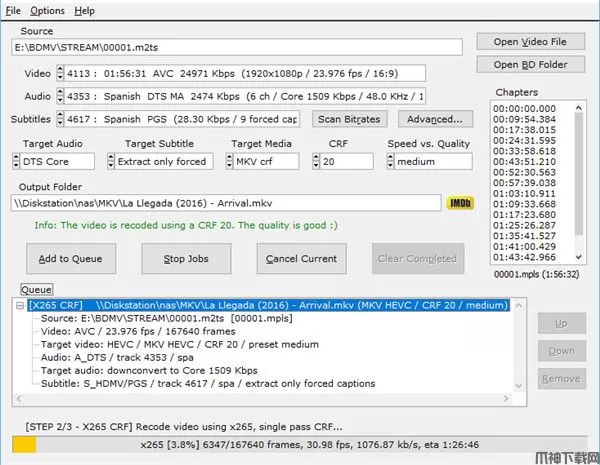The width and height of the screenshot is (600, 465).
Task: Click the x265 encoding progress bar
Action: point(300,444)
